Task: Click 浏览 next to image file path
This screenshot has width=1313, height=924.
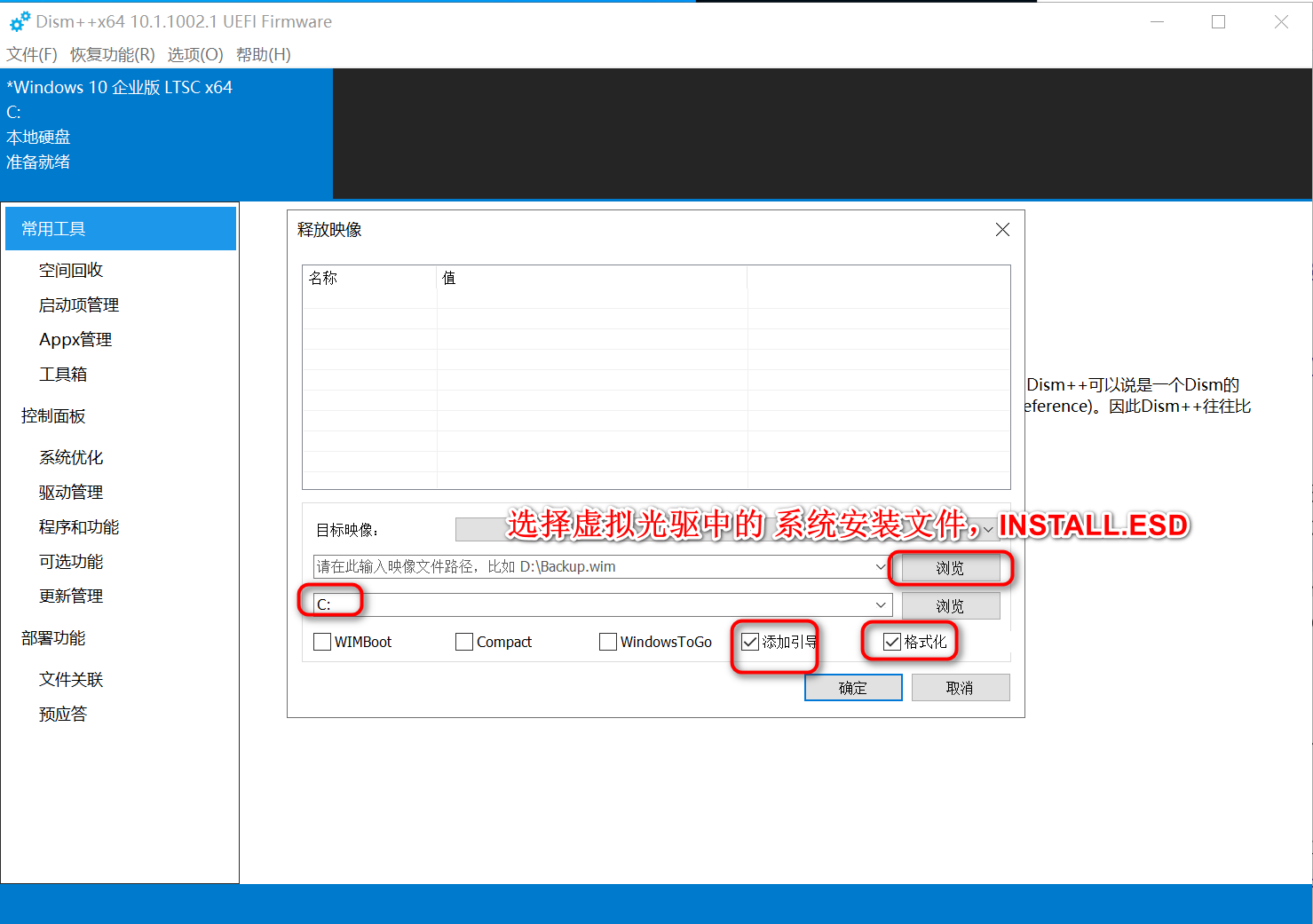Action: click(951, 568)
